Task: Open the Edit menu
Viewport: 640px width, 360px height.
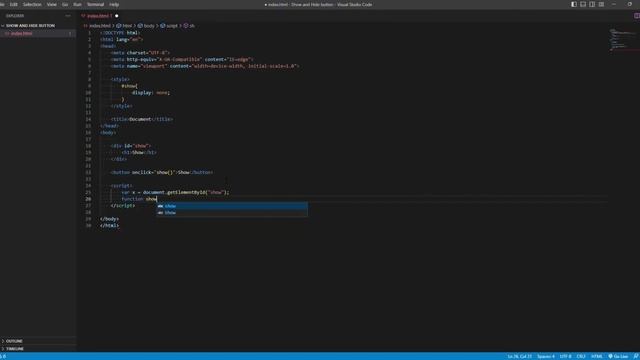Action: click(13, 4)
